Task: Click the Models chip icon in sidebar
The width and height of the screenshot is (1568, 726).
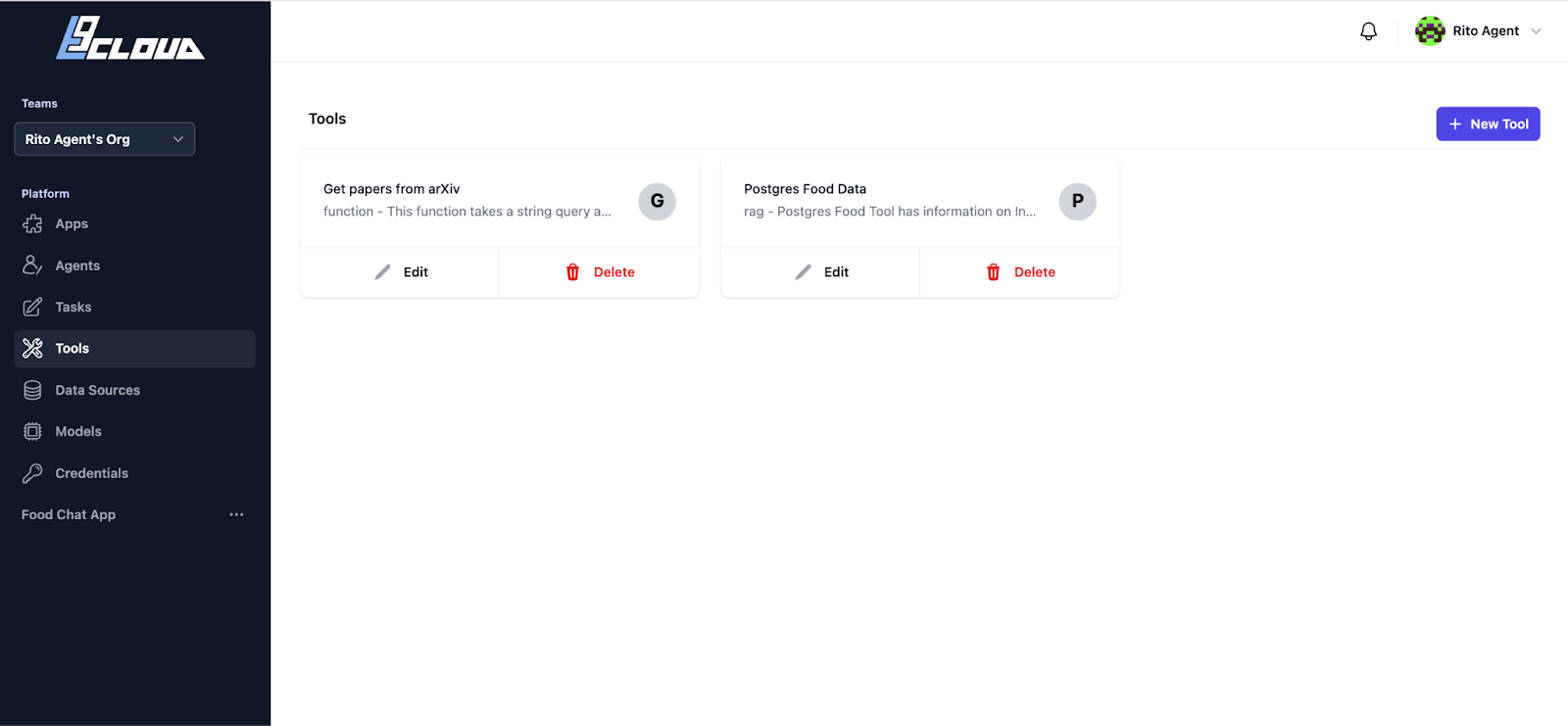Action: 32,431
